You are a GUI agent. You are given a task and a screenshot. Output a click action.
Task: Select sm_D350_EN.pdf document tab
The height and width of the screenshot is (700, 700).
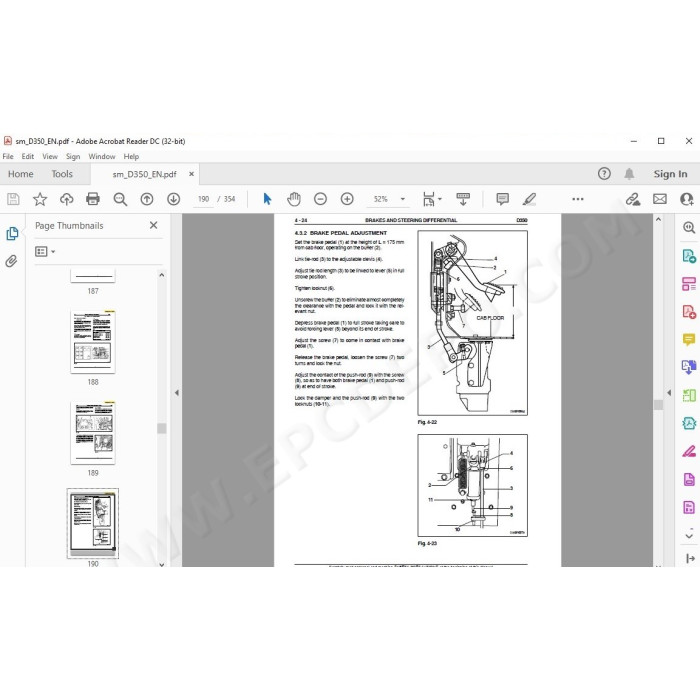click(144, 174)
